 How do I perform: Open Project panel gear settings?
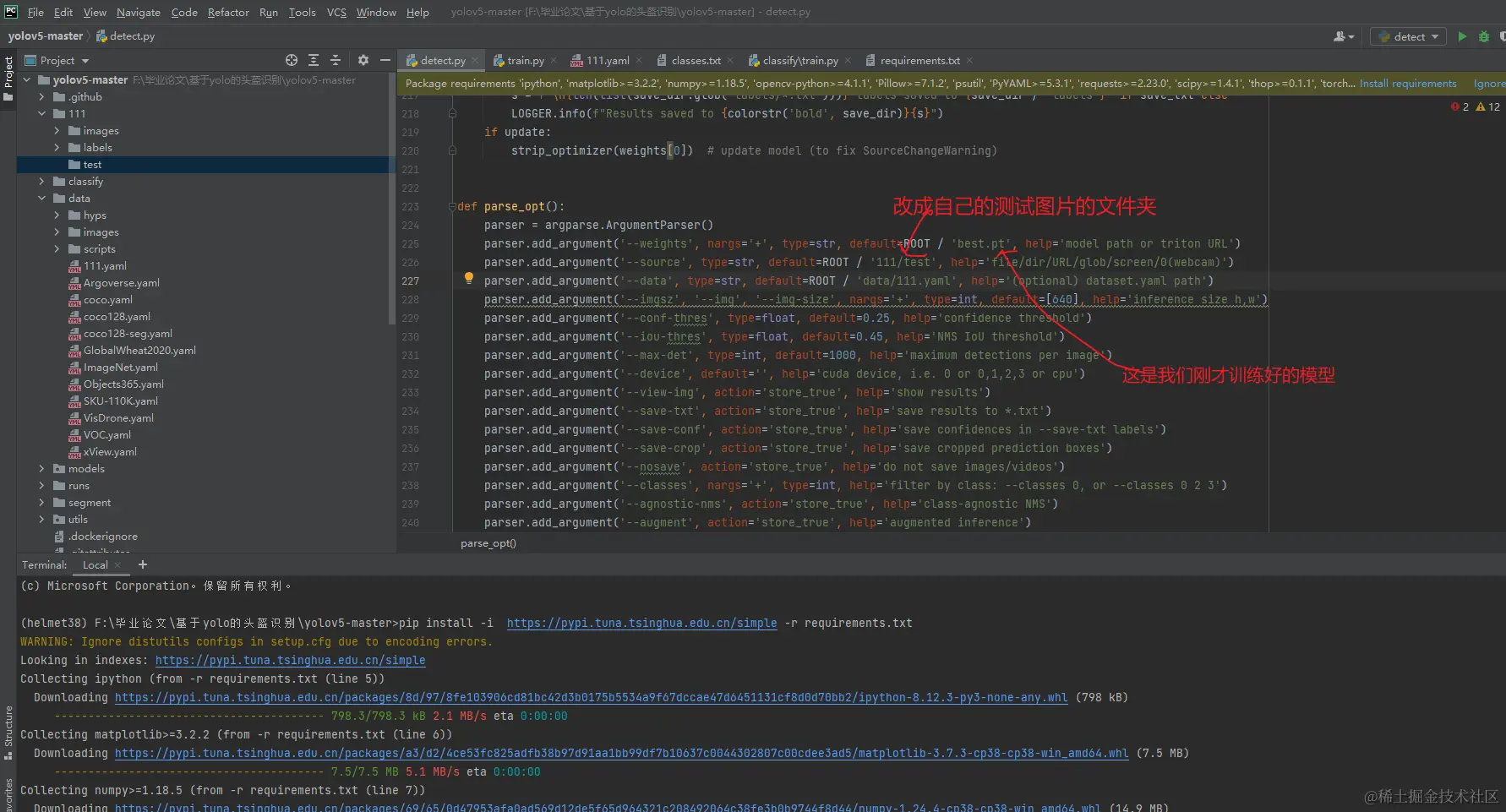pyautogui.click(x=363, y=60)
